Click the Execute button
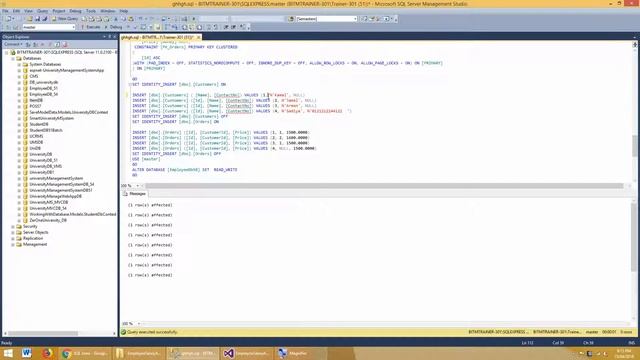Viewport: 640px width, 360px height. click(x=91, y=27)
